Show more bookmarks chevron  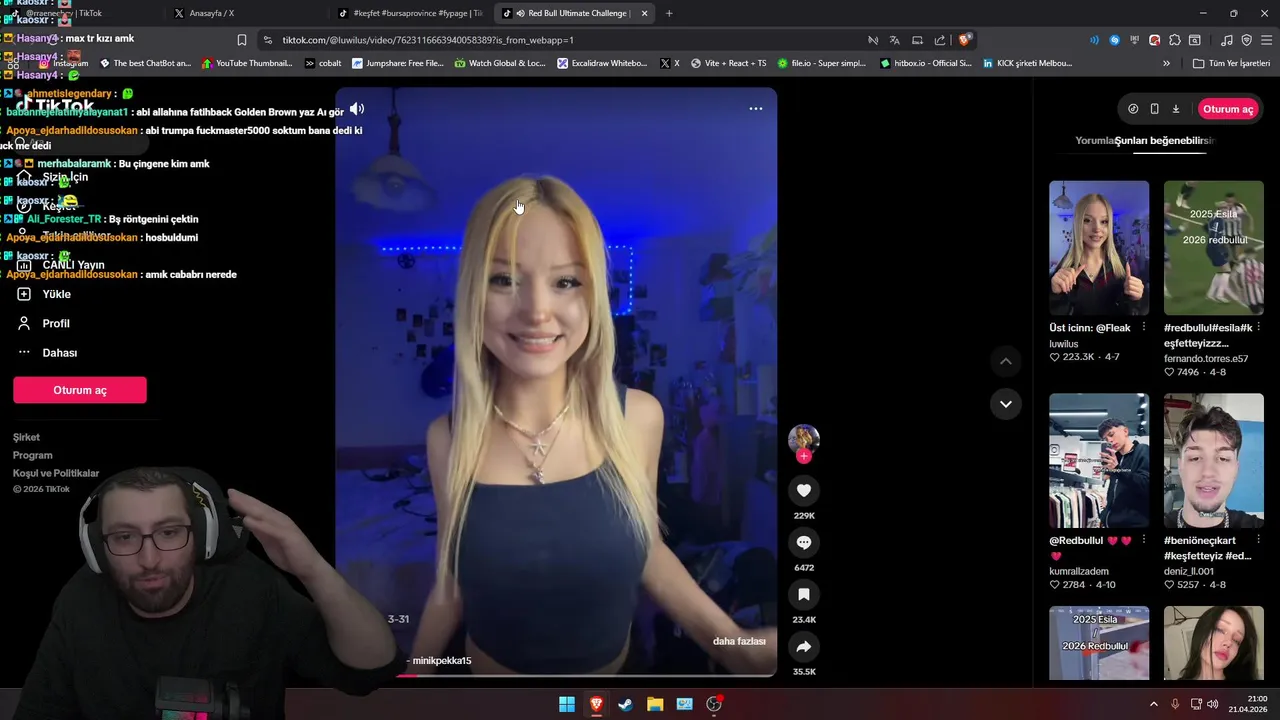click(x=1166, y=63)
